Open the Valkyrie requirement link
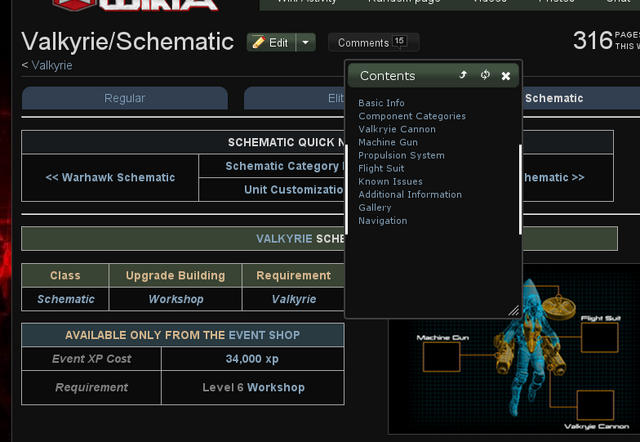 tap(294, 299)
